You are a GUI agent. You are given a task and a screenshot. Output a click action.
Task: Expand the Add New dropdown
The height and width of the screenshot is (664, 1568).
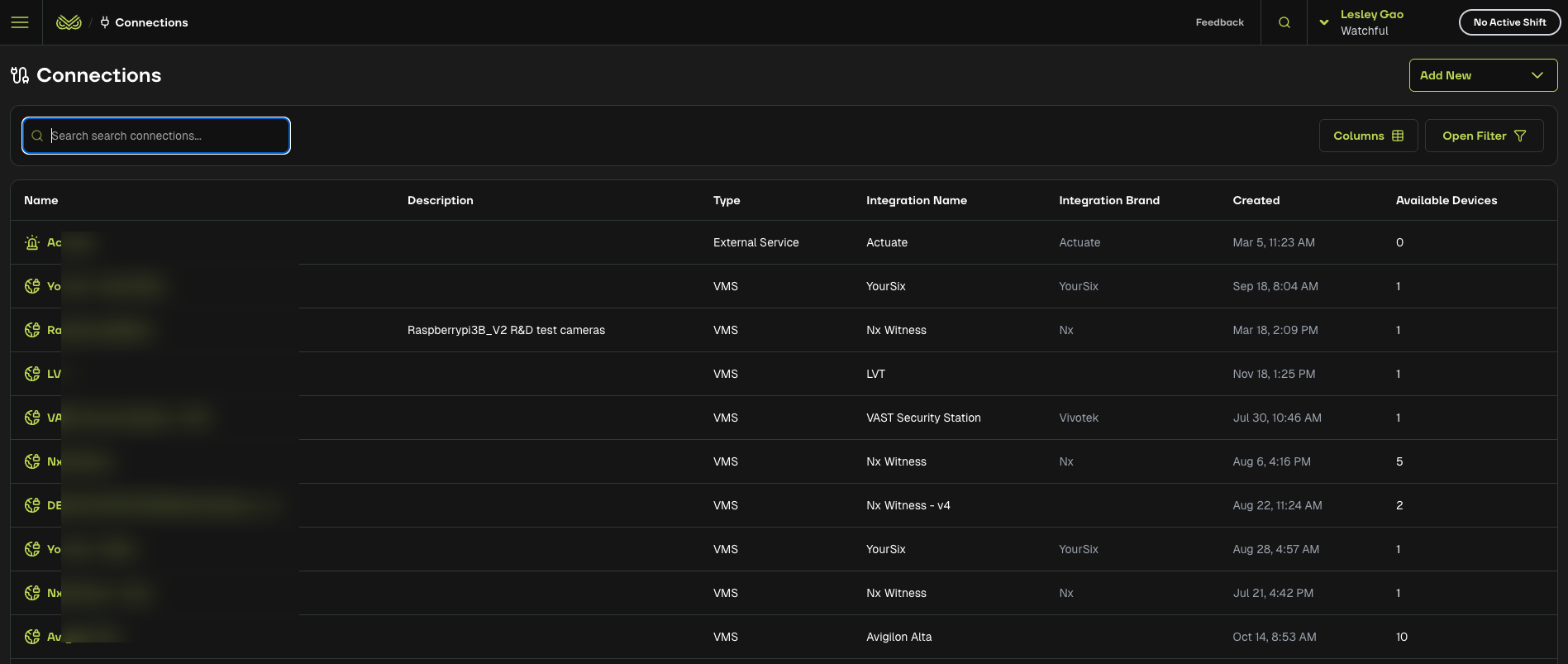coord(1483,75)
